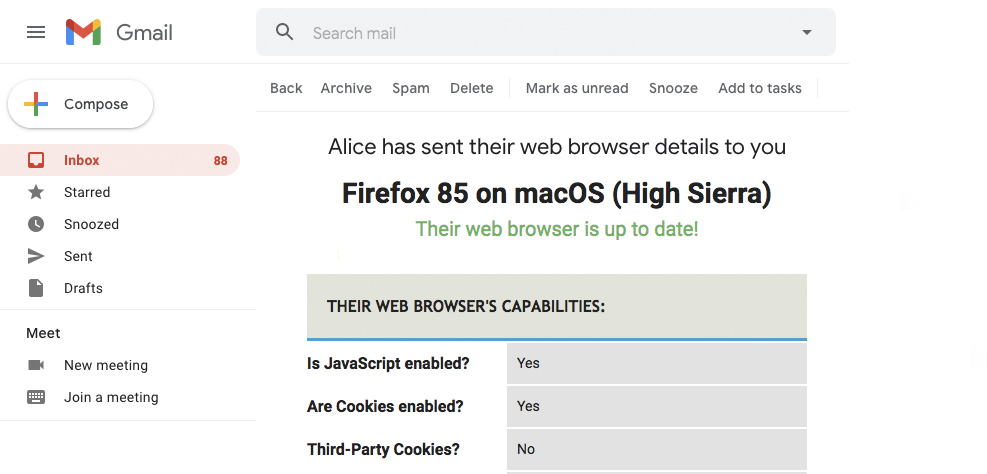
Task: Click the "Third-Party Cookies?" label
Action: [x=383, y=449]
